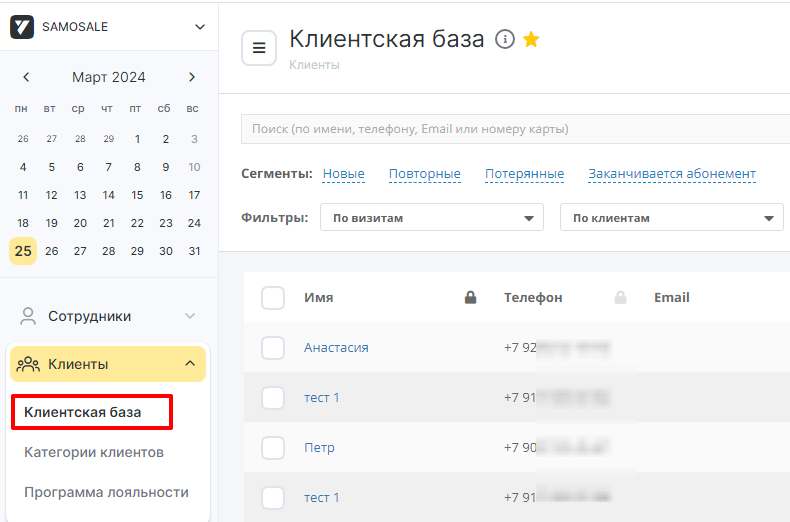Screen dimensions: 790x522
Task: Filter by Новые segment
Action: coord(344,174)
